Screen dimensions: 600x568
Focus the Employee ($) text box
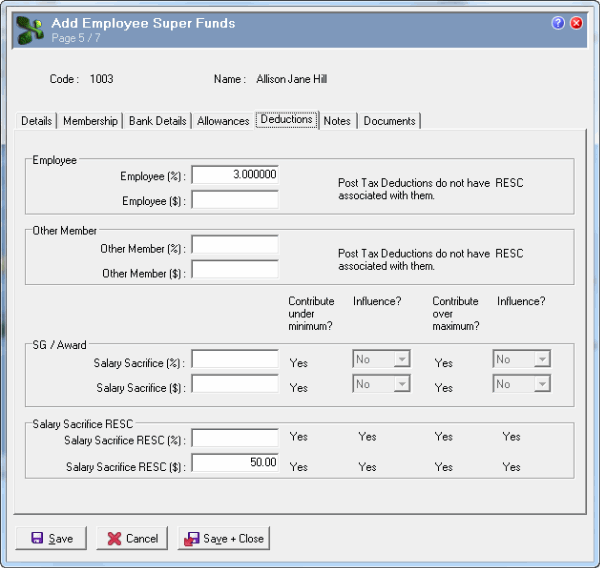point(235,199)
